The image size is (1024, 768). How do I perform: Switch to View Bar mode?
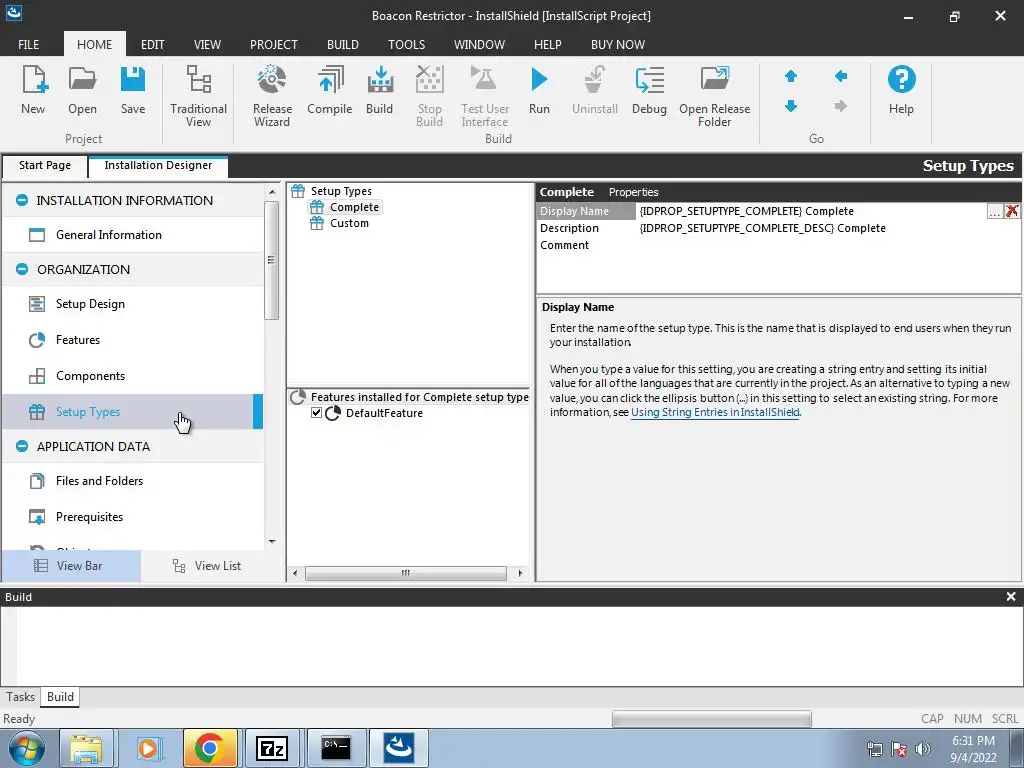[x=71, y=566]
